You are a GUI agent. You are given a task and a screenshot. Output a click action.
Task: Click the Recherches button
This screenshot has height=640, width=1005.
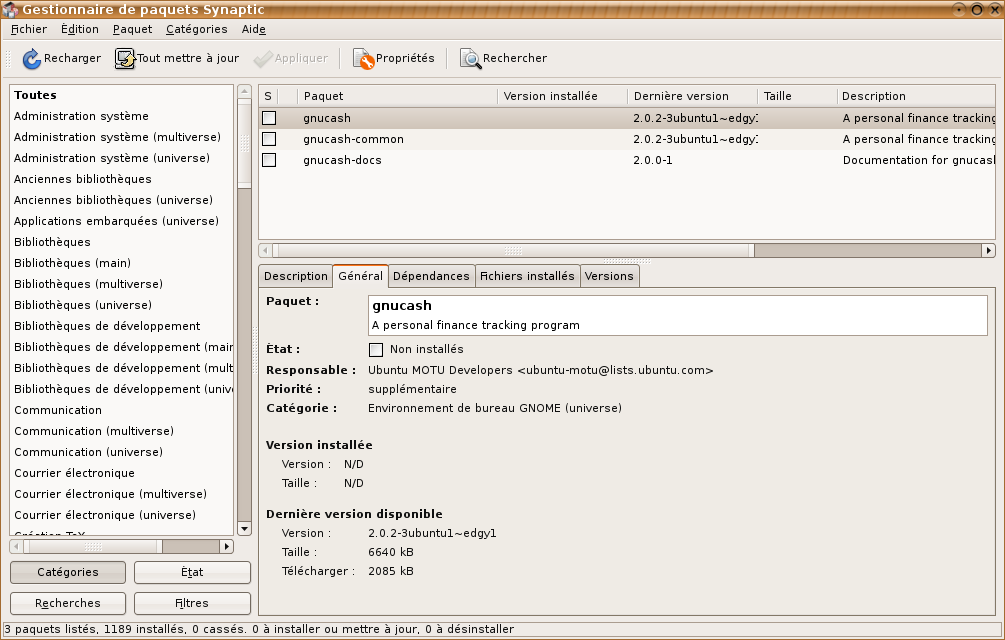[x=68, y=603]
